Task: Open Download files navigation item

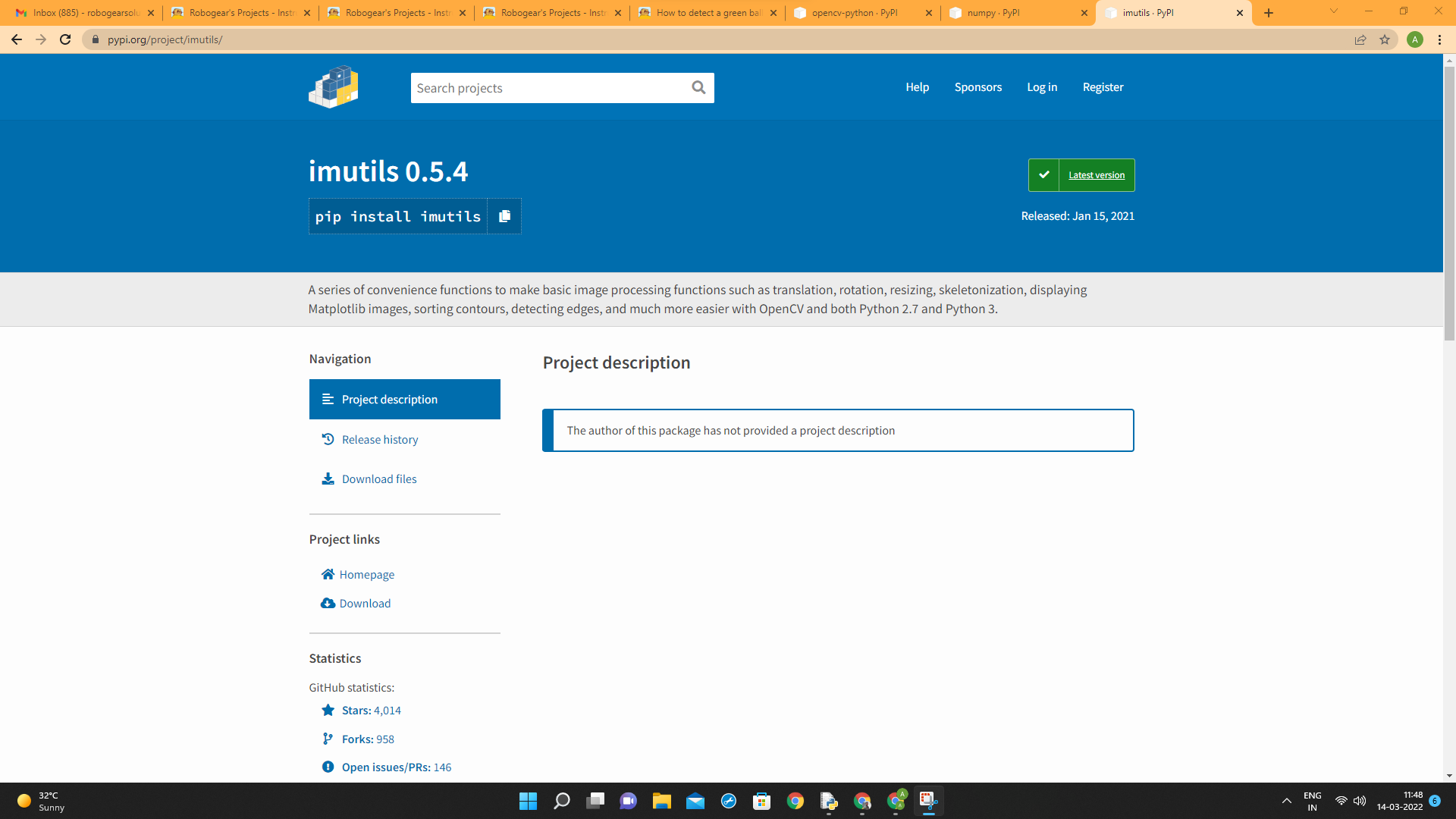Action: click(379, 479)
